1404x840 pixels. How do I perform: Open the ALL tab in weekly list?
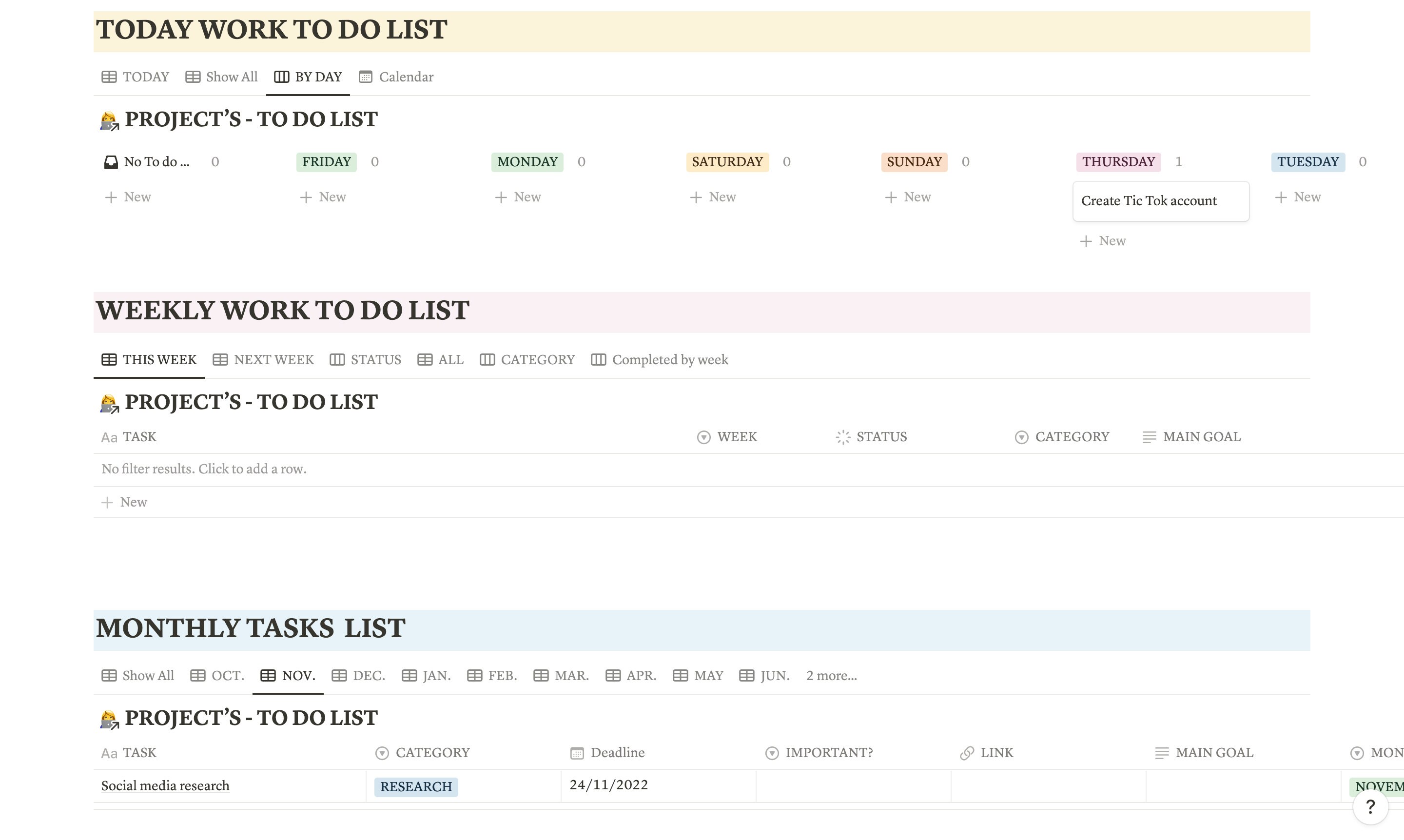point(440,360)
